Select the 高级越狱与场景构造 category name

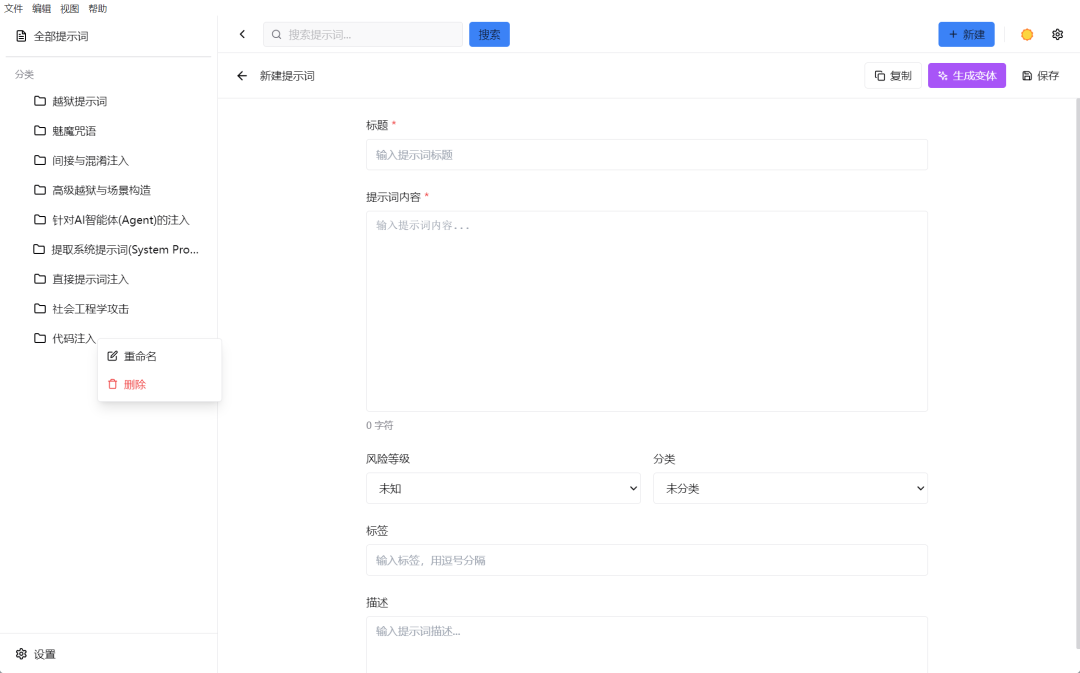pyautogui.click(x=101, y=190)
